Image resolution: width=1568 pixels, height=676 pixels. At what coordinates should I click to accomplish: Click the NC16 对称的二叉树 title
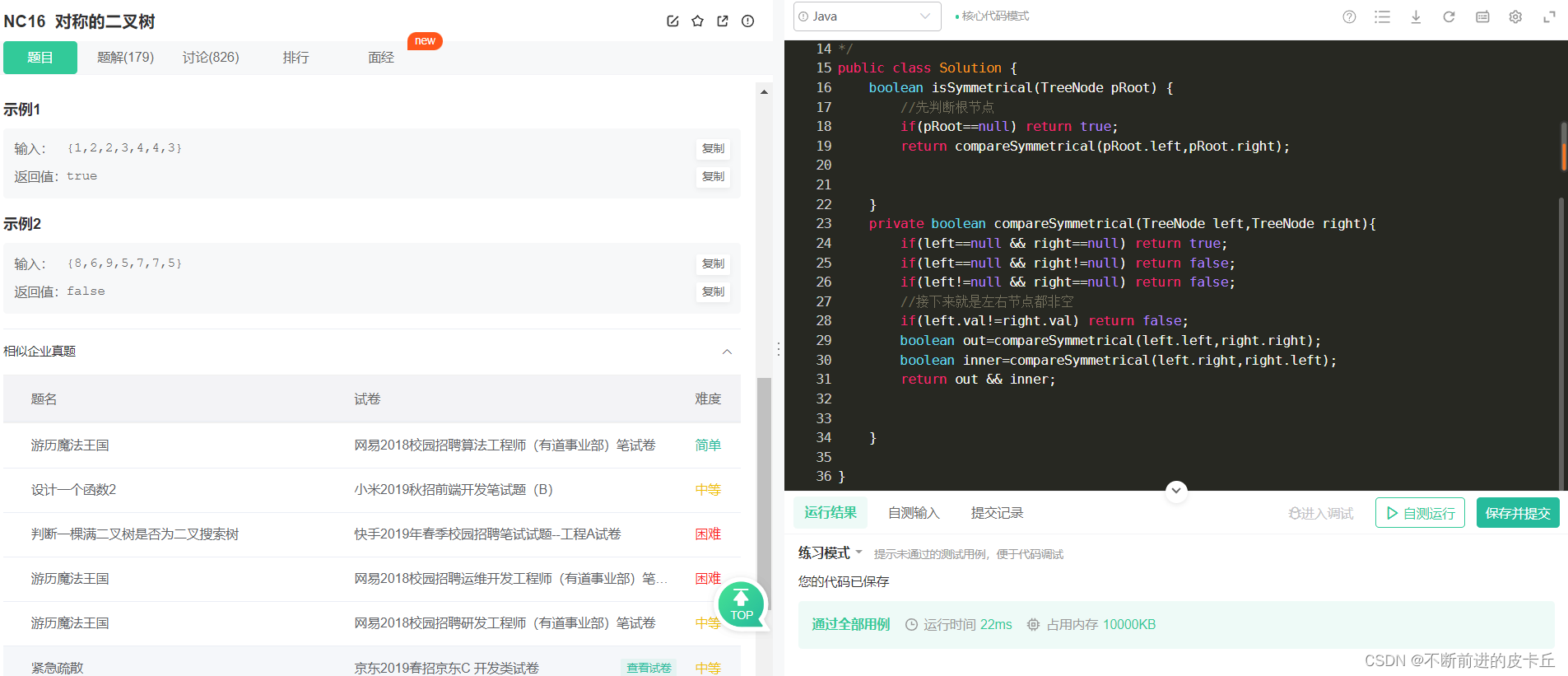pos(79,21)
